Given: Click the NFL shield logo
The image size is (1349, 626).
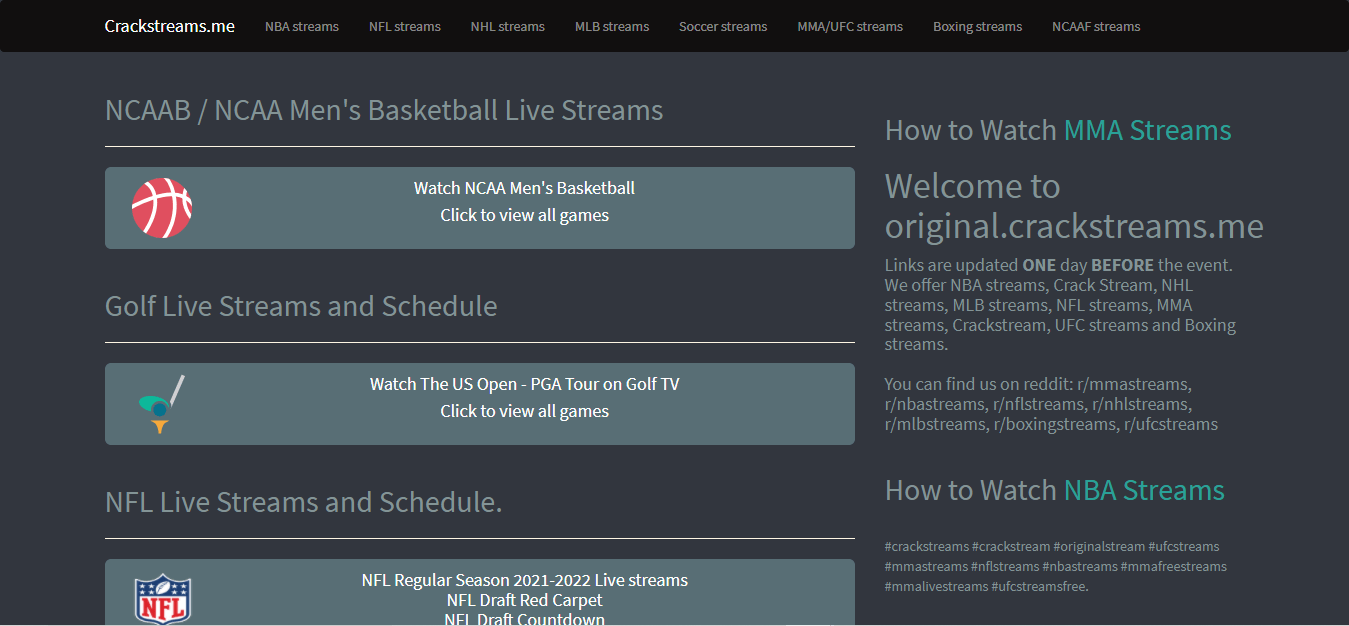Looking at the screenshot, I should point(163,599).
